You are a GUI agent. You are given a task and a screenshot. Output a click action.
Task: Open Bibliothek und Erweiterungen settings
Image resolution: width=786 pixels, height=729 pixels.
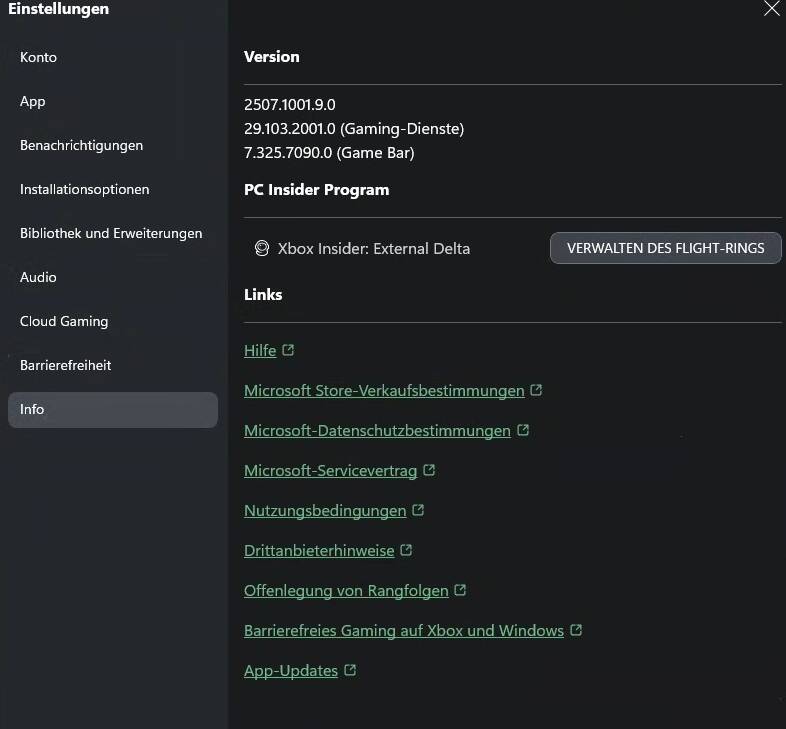(111, 234)
